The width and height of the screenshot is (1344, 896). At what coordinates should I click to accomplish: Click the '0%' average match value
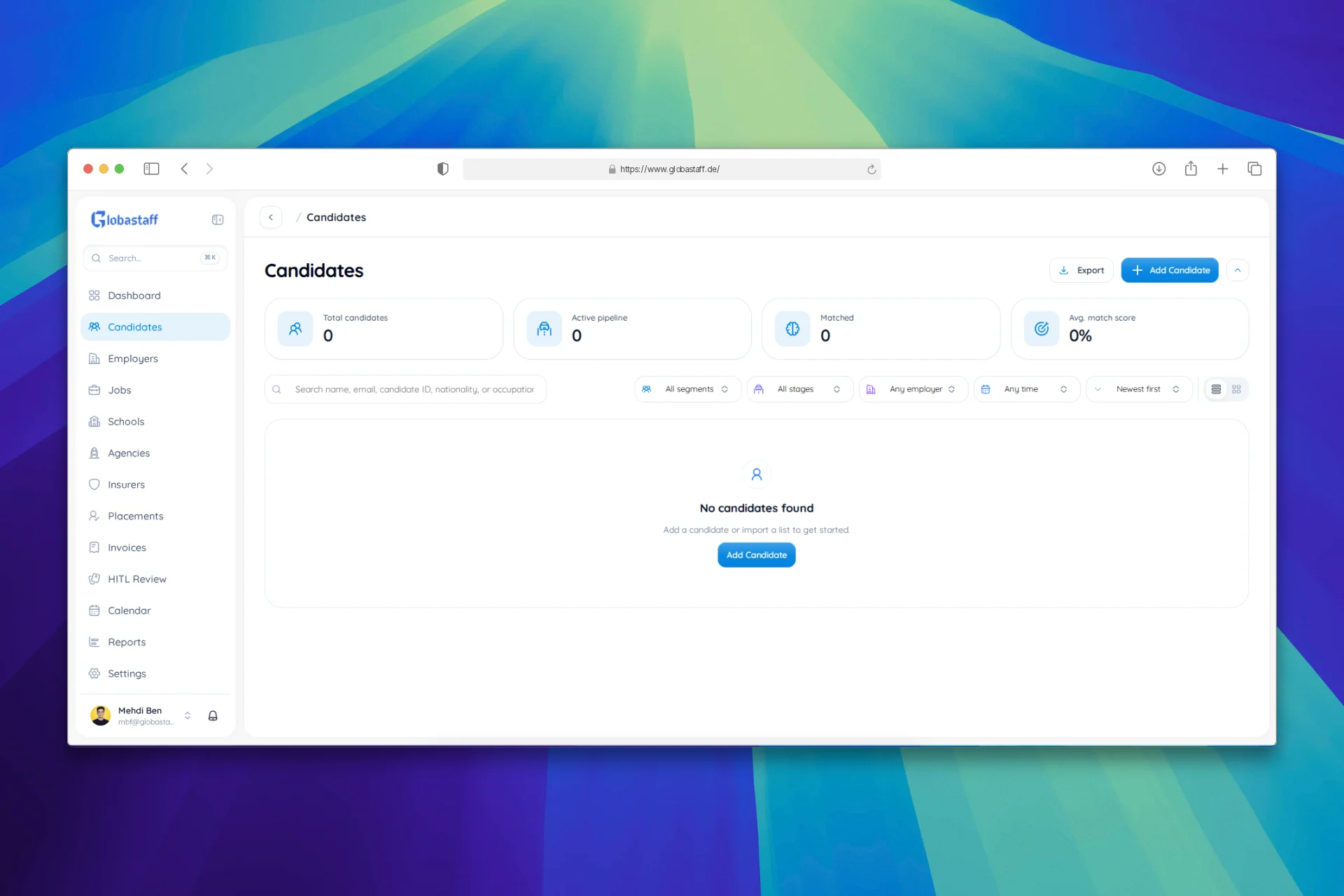(1080, 336)
